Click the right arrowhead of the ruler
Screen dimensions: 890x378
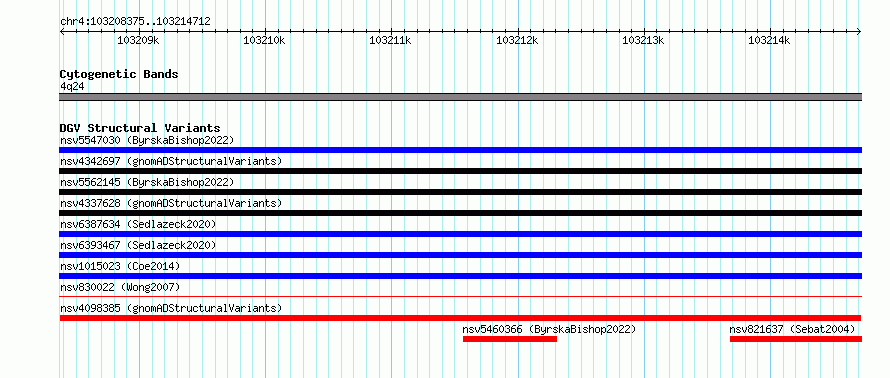pyautogui.click(x=859, y=31)
